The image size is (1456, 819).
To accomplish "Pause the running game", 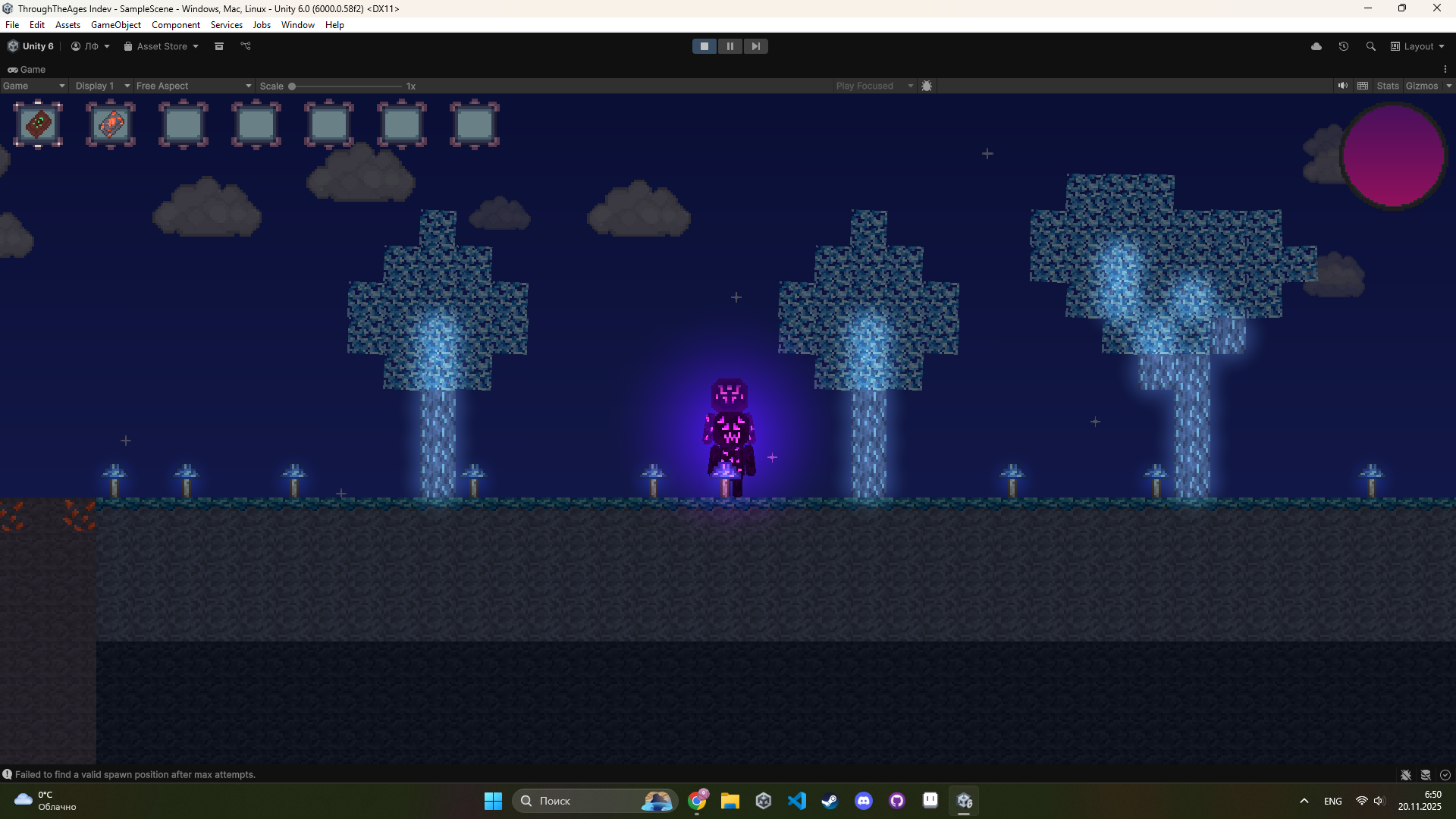I will [730, 46].
